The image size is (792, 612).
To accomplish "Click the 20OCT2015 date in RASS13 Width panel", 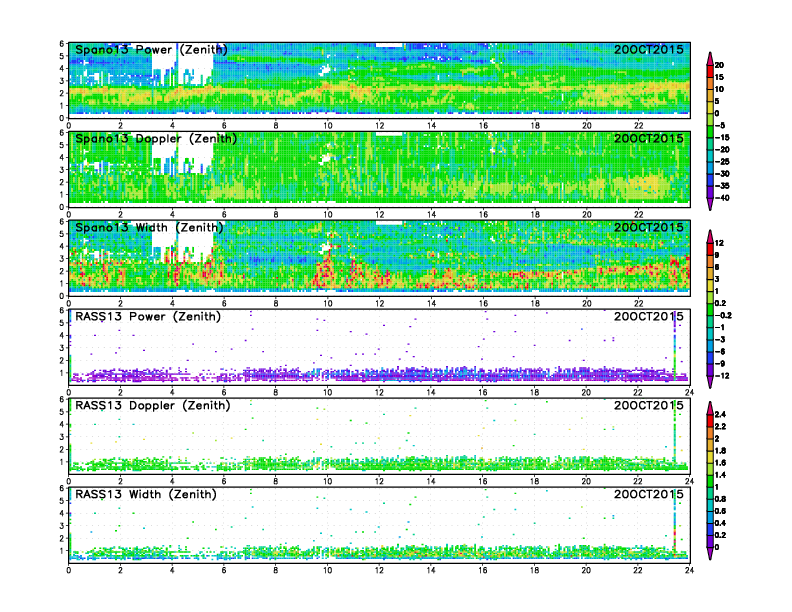I will coord(649,494).
